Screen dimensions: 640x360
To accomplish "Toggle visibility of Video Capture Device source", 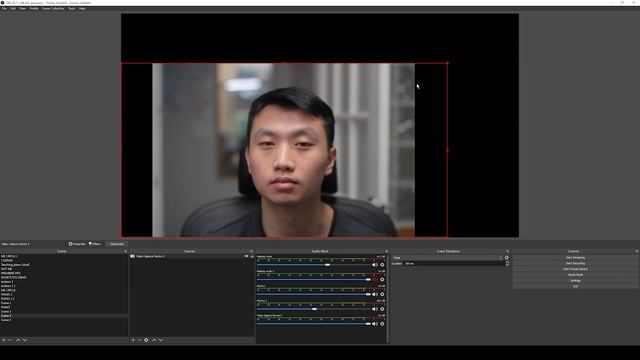I will pyautogui.click(x=246, y=256).
